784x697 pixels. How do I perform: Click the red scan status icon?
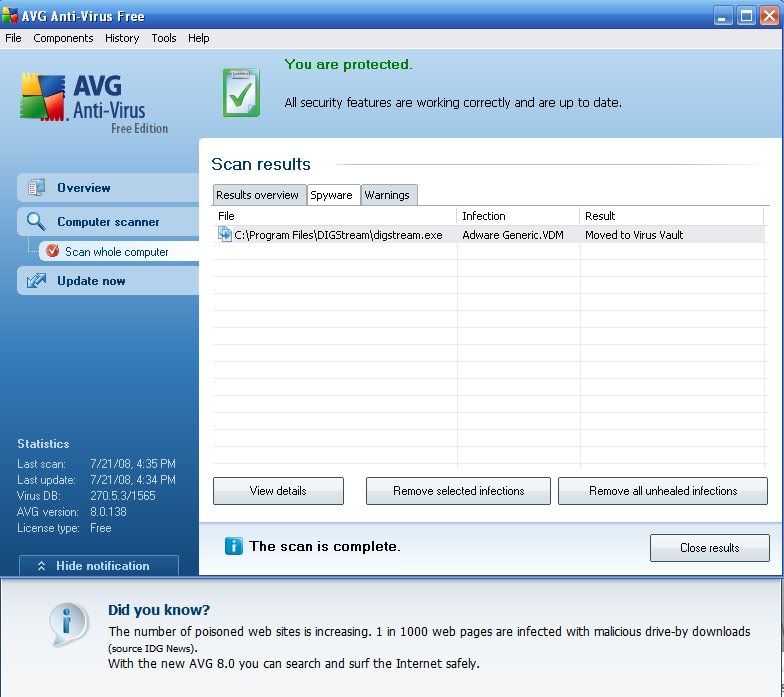click(x=52, y=251)
